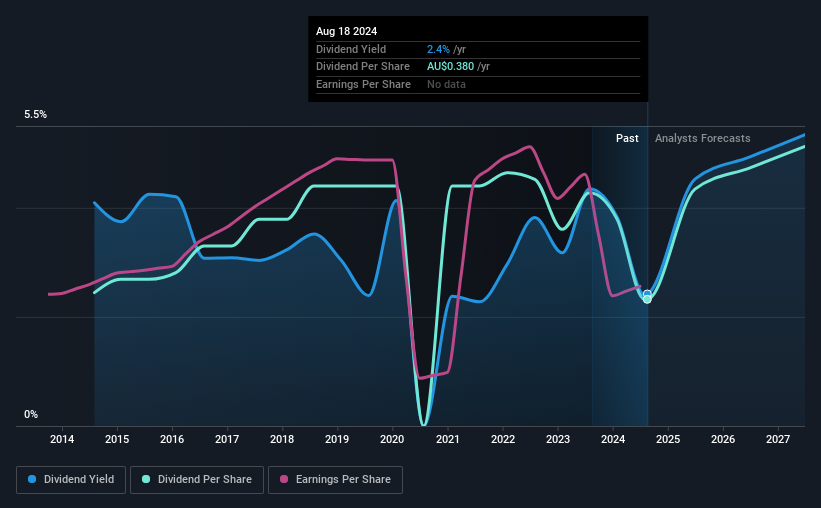Toggle the Dividend Yield legend button

point(71,480)
